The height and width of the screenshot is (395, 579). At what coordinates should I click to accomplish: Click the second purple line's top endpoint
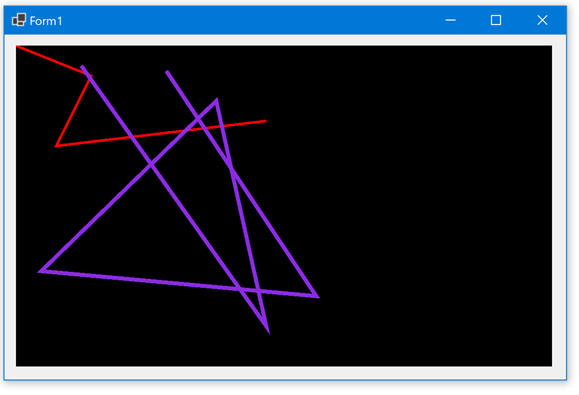[167, 72]
